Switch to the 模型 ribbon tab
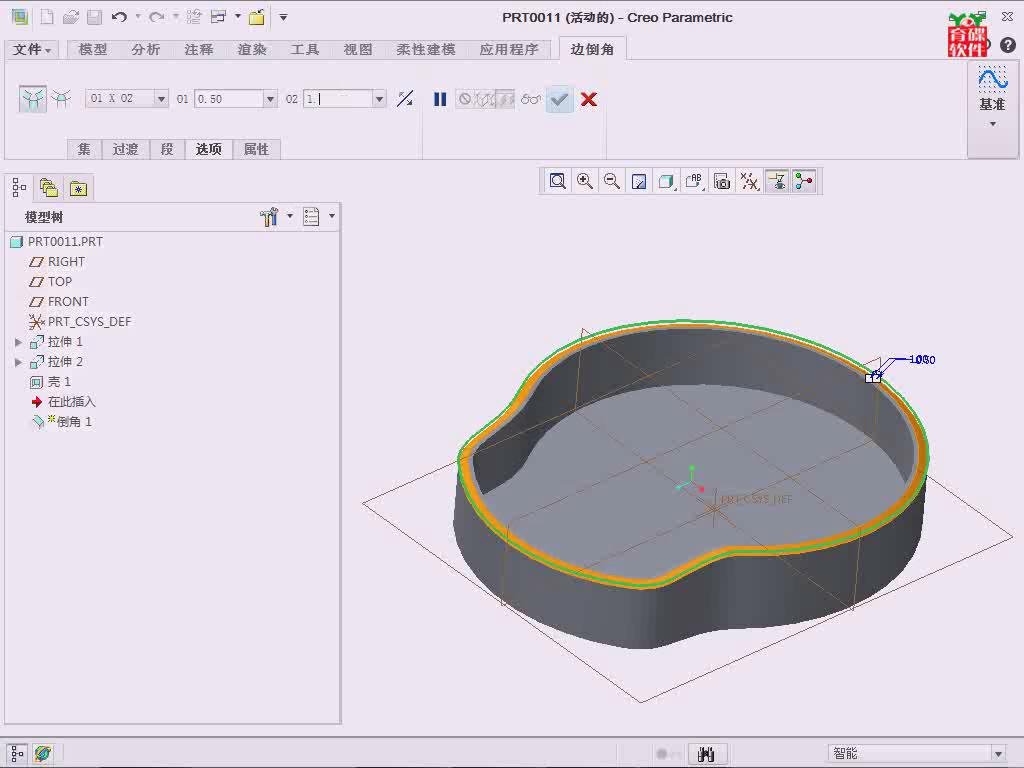This screenshot has width=1024, height=768. pos(93,50)
